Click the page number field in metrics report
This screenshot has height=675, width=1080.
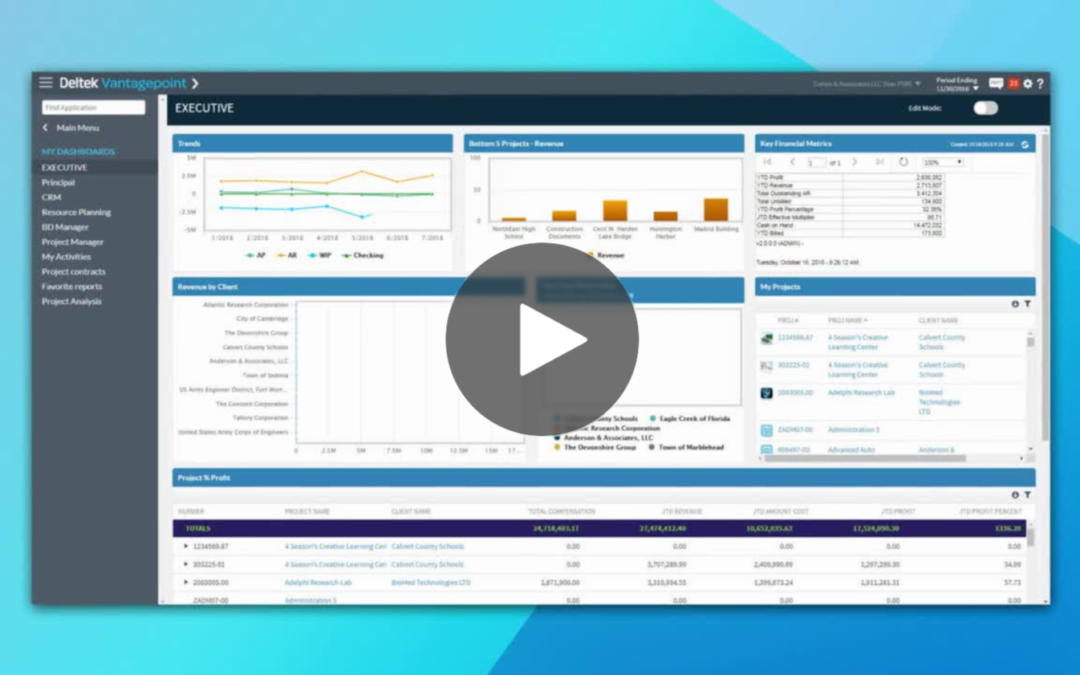(815, 163)
